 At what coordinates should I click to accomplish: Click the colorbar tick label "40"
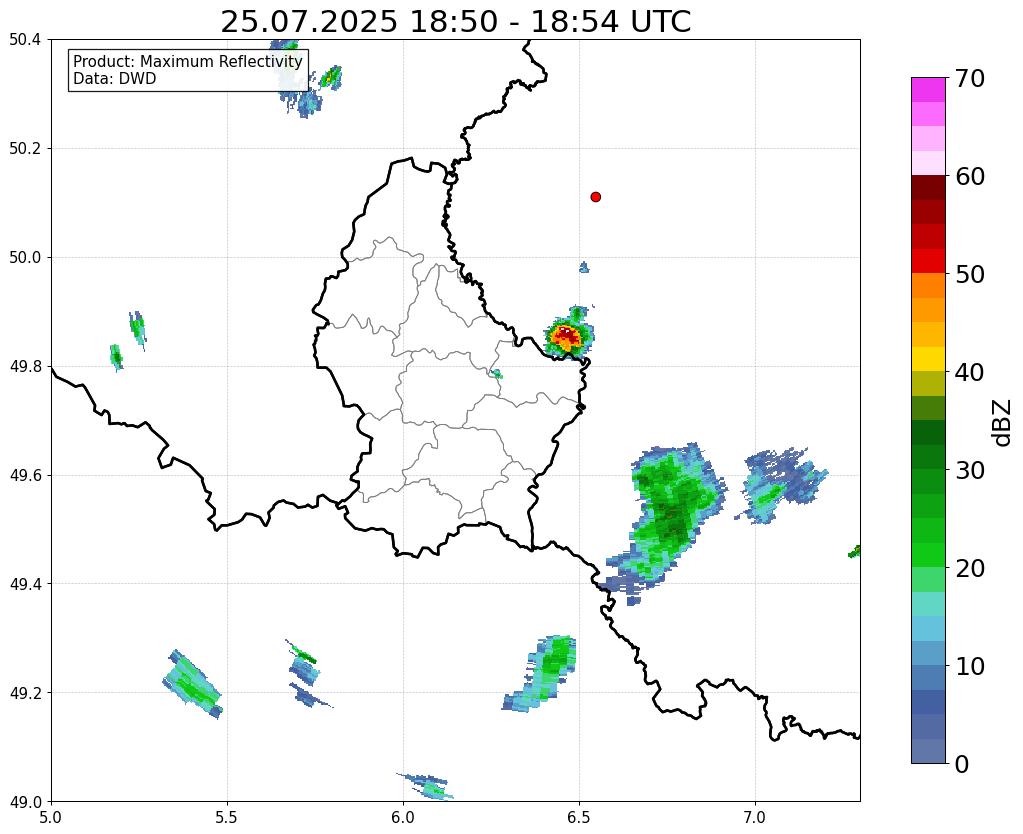[x=970, y=372]
